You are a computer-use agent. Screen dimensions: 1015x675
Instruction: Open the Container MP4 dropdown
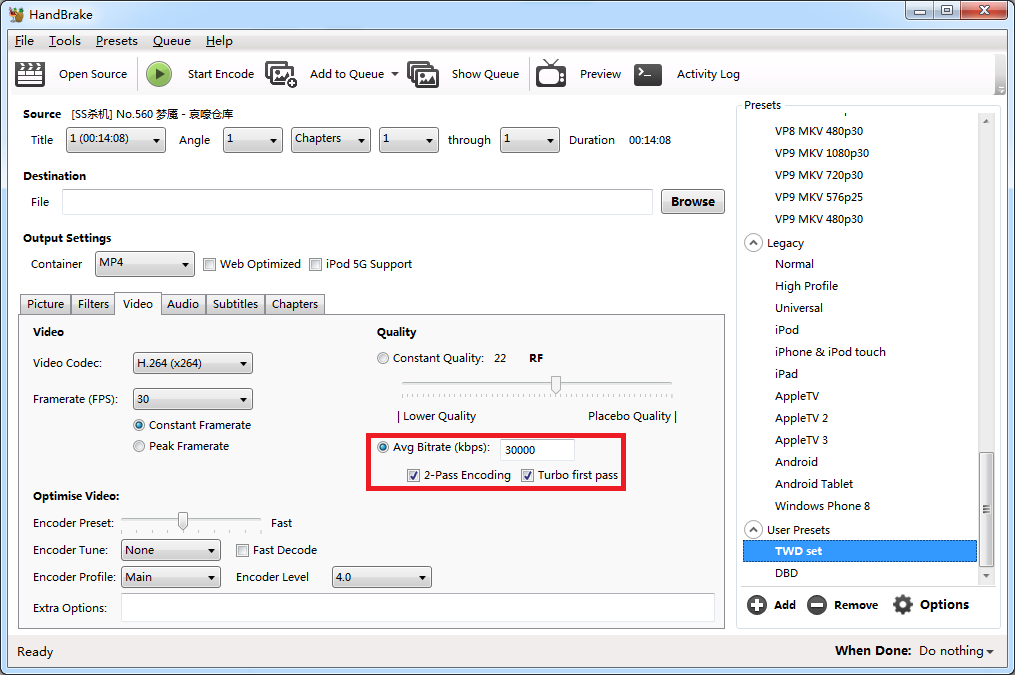click(144, 263)
